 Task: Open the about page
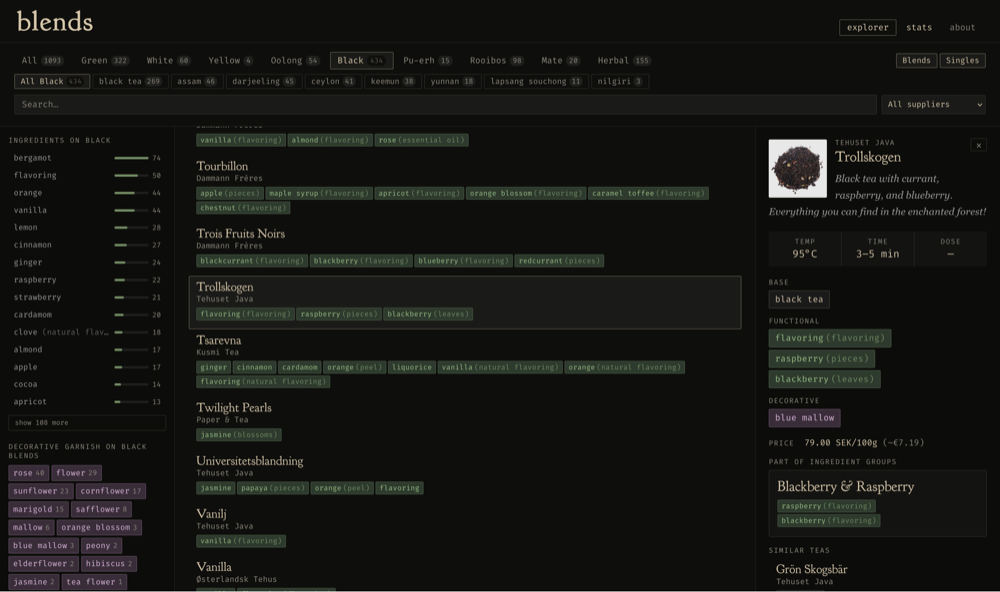[x=962, y=27]
